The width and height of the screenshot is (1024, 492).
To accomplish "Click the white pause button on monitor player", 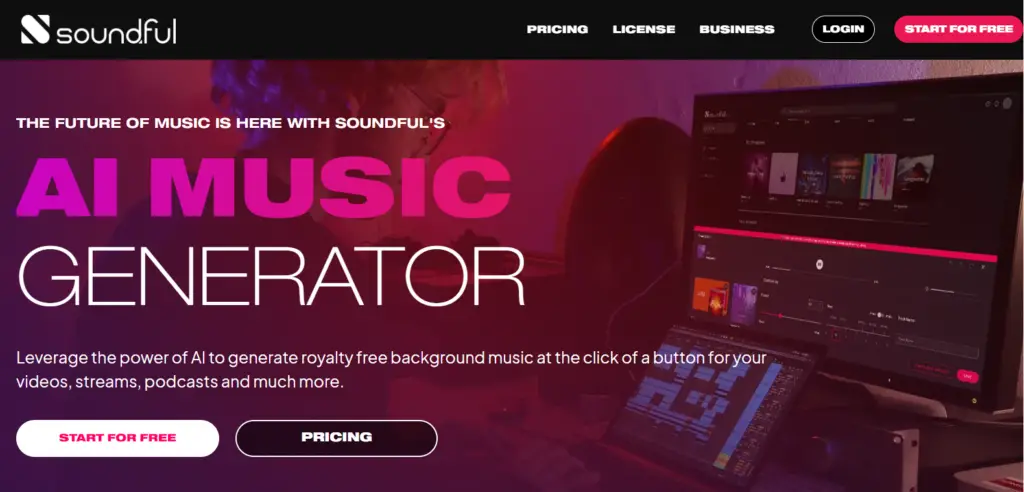I will (x=819, y=264).
